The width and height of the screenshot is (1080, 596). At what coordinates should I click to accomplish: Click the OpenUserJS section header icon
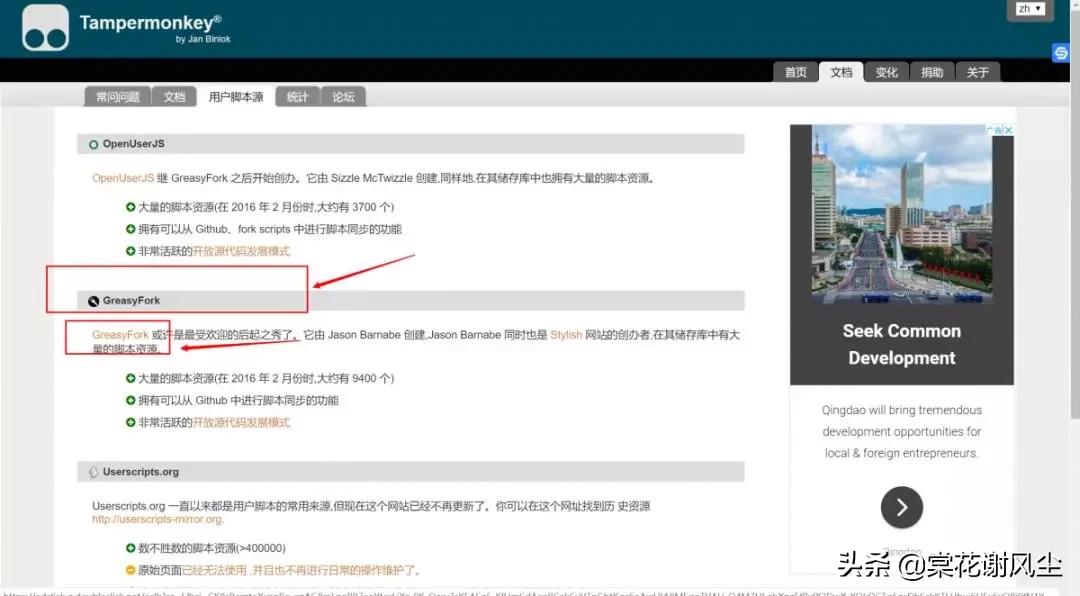[x=94, y=145]
